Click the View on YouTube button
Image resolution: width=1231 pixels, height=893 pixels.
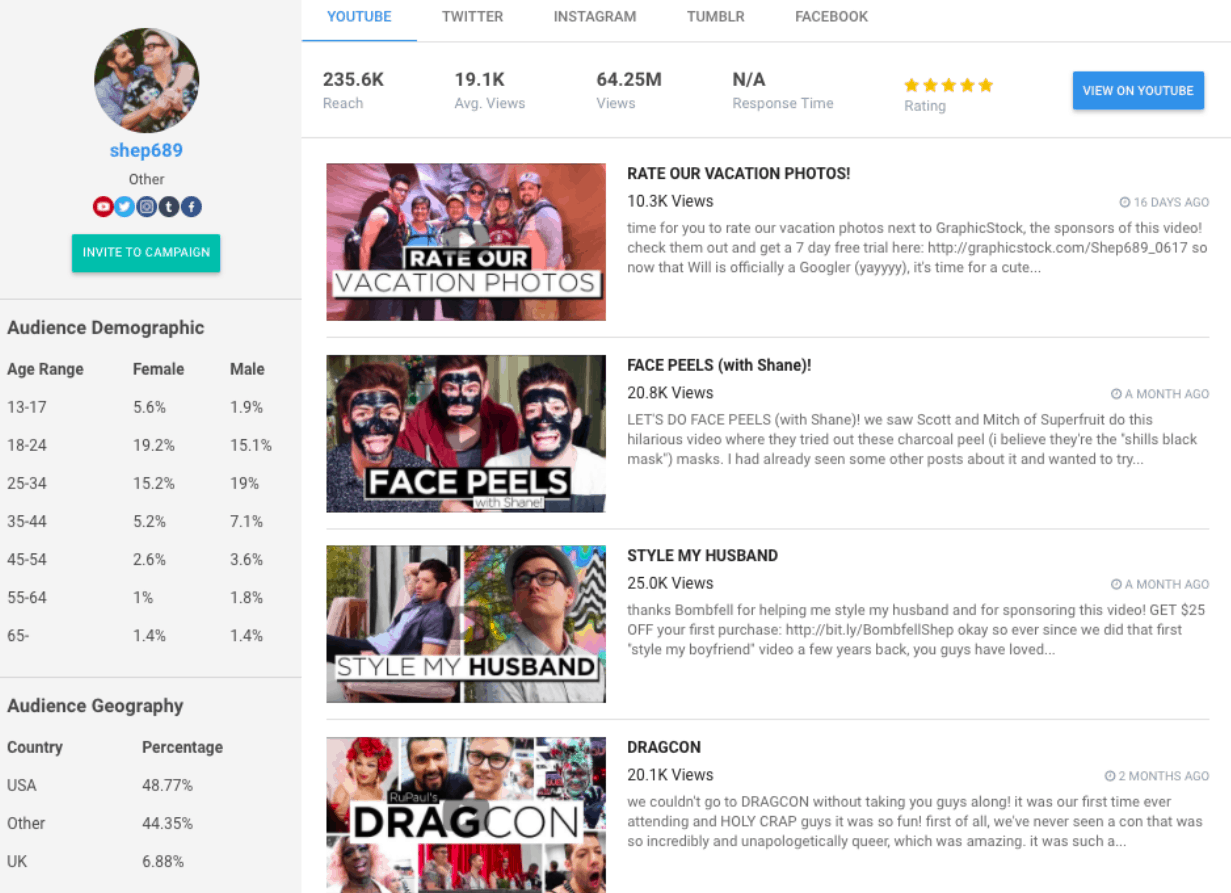pos(1138,91)
